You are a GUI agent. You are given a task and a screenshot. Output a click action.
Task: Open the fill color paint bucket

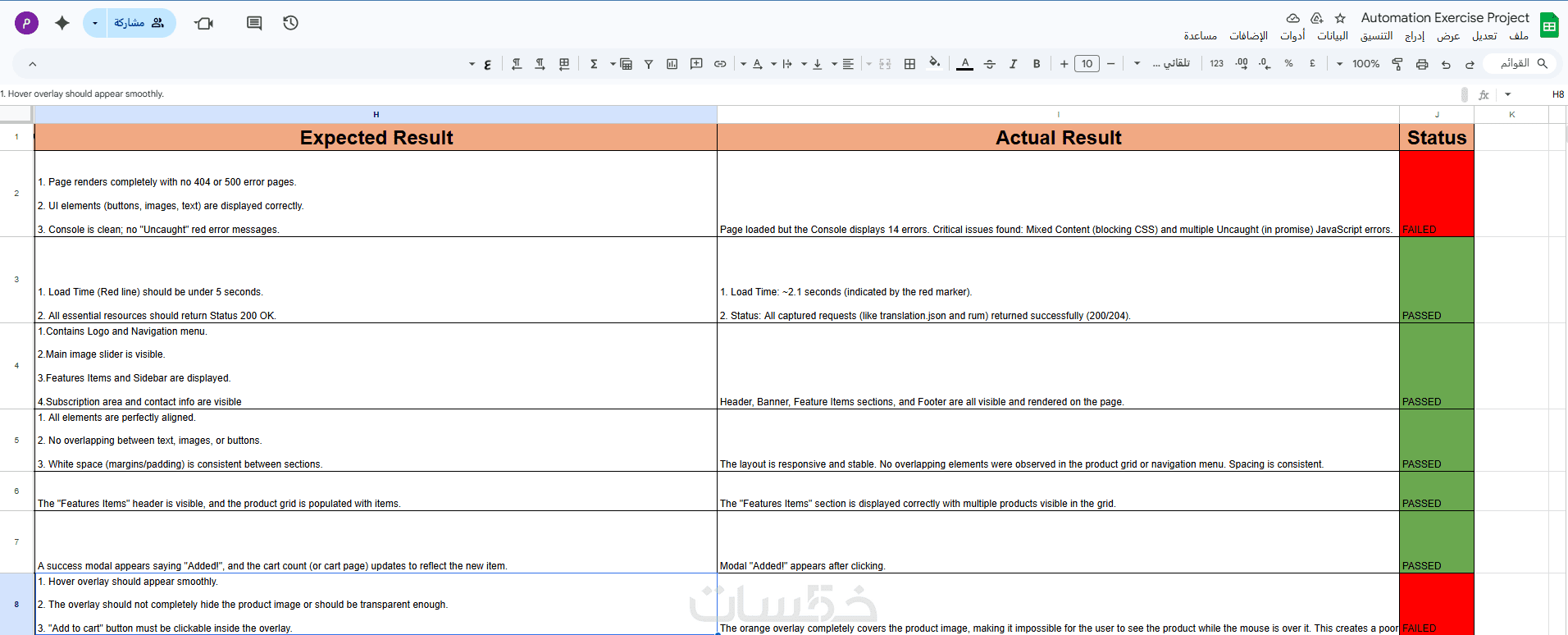tap(934, 63)
